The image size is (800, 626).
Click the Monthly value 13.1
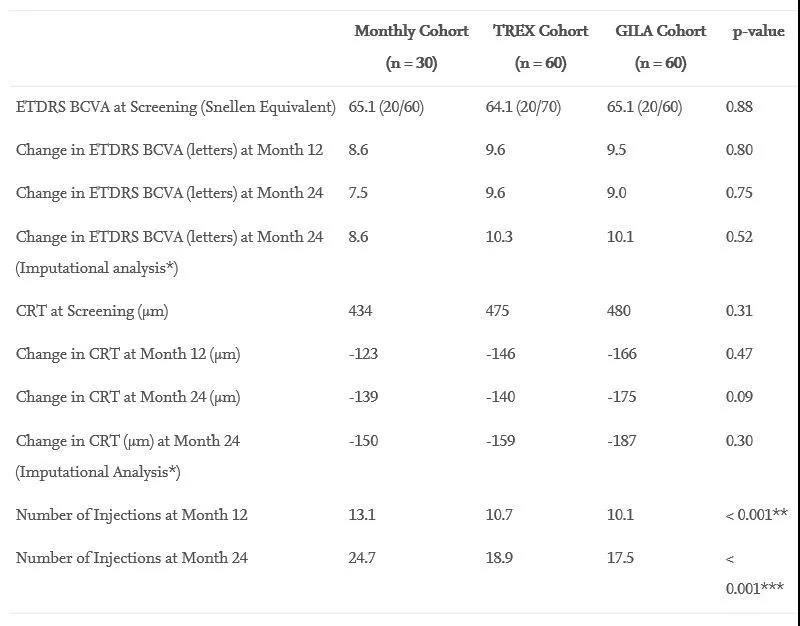362,514
